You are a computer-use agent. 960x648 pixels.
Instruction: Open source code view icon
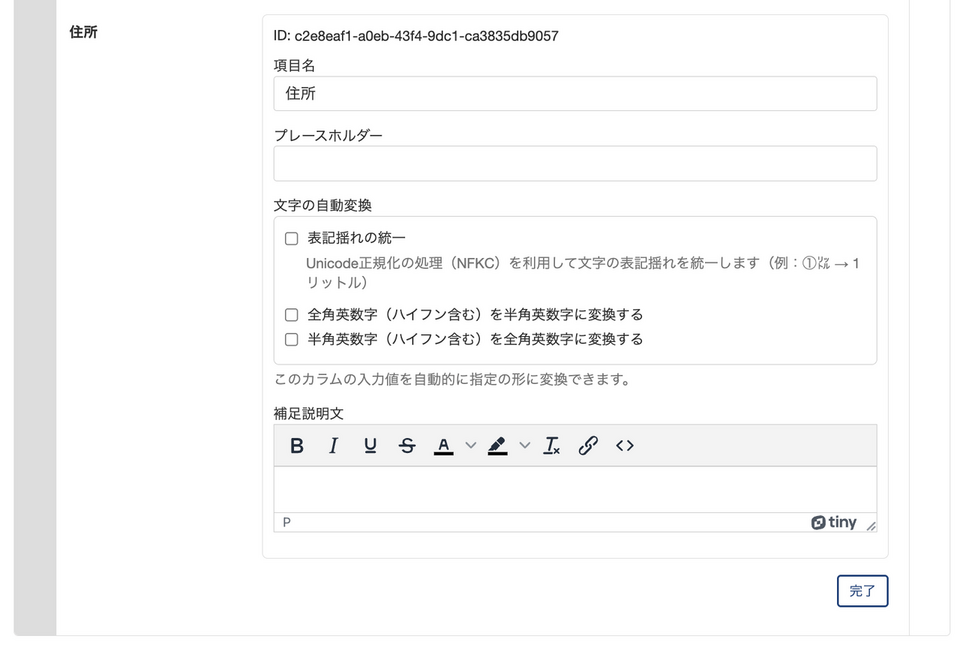click(625, 446)
